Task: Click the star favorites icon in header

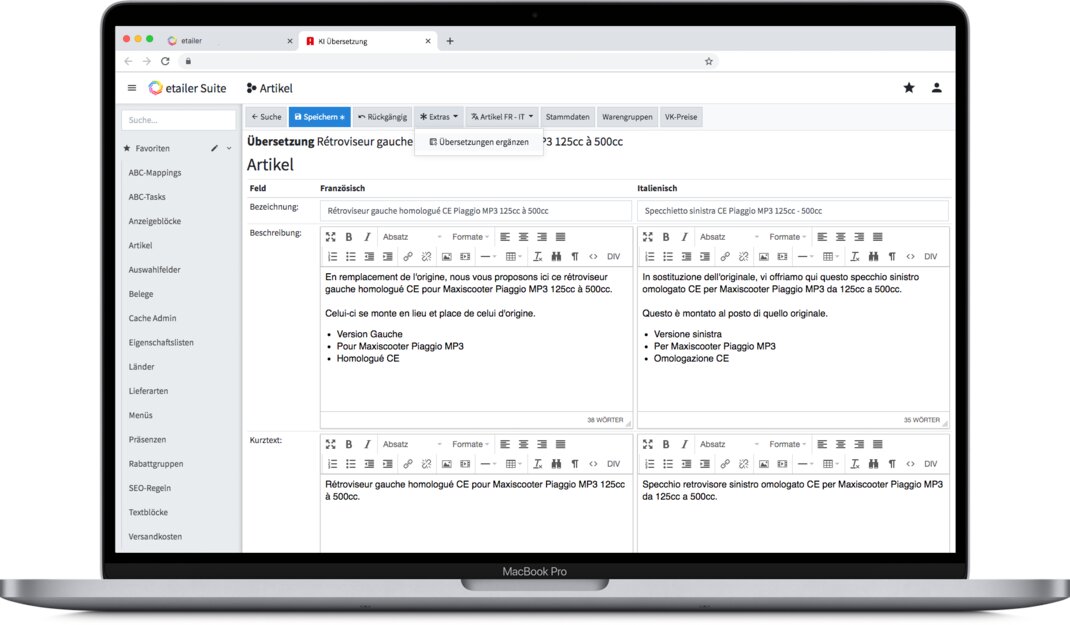Action: [x=909, y=88]
